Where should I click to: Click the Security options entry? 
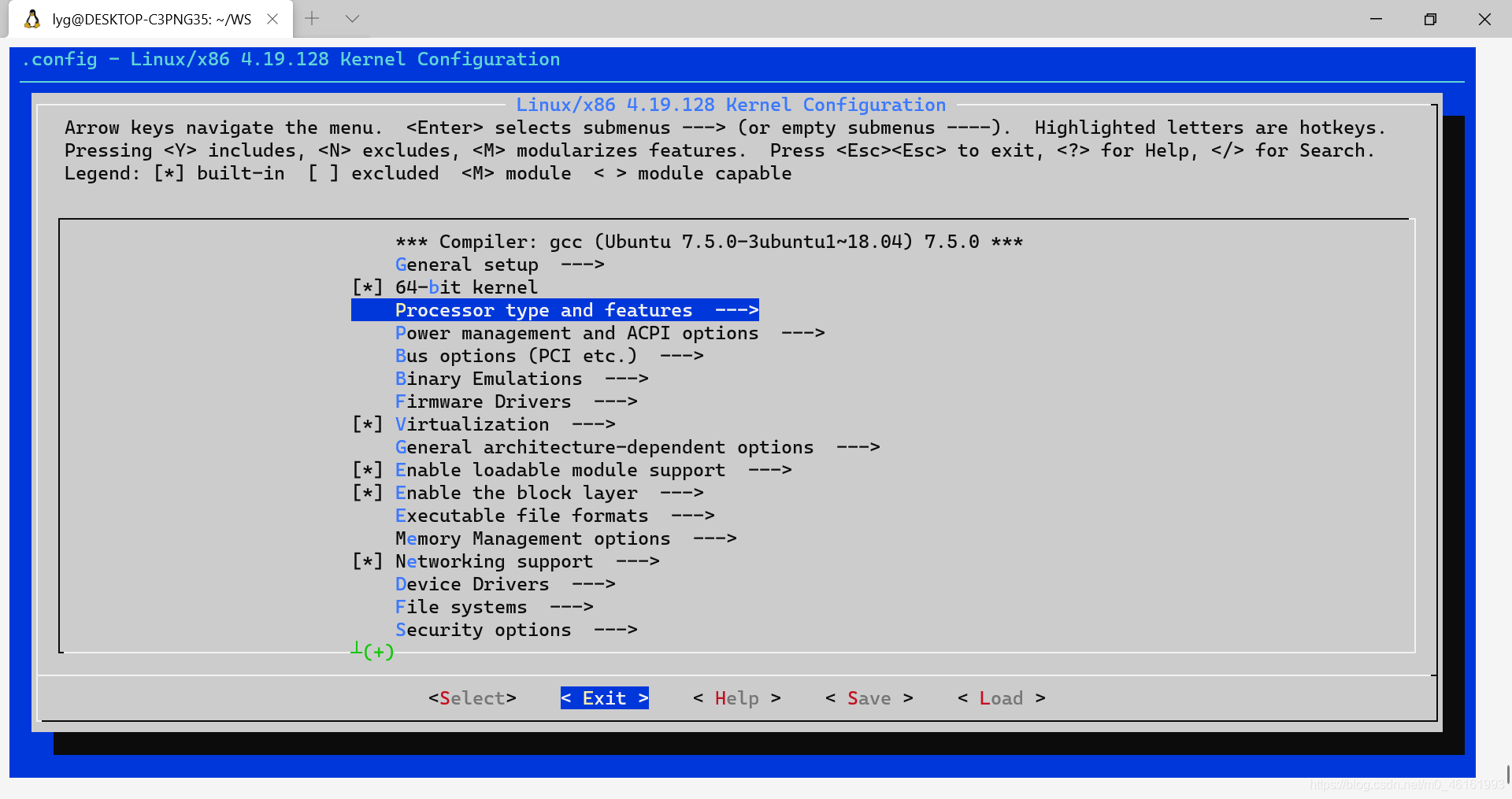516,630
